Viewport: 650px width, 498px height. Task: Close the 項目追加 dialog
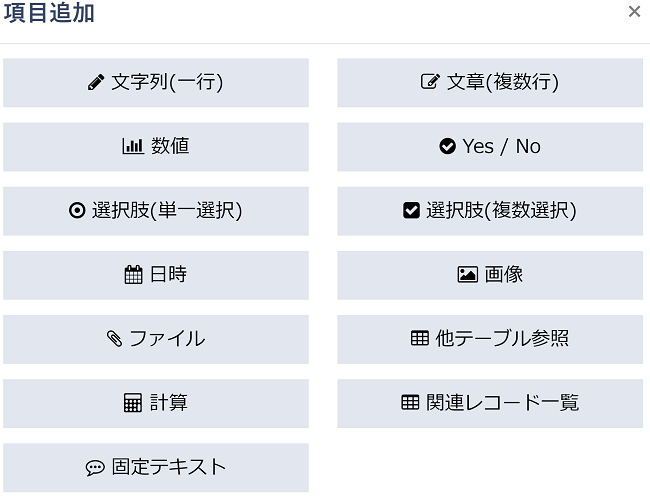634,12
